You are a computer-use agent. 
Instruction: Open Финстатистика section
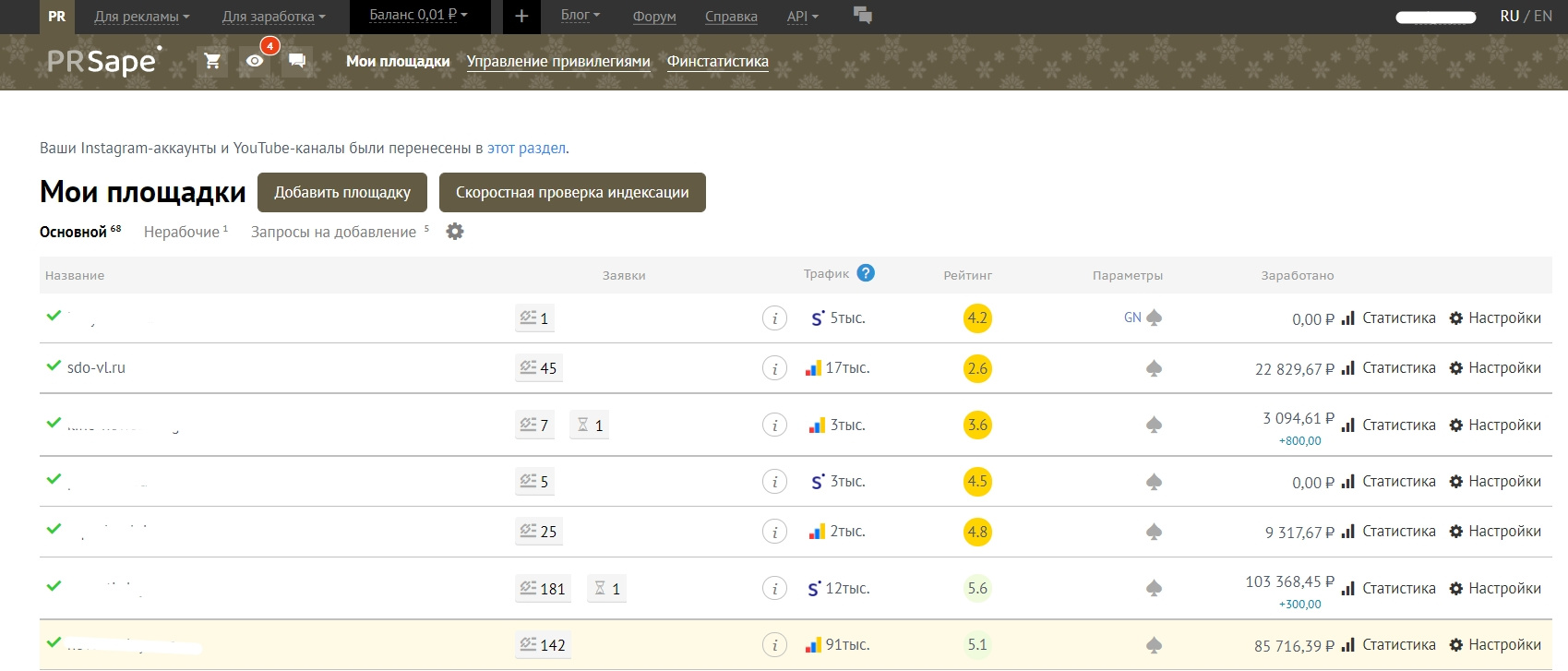[718, 61]
